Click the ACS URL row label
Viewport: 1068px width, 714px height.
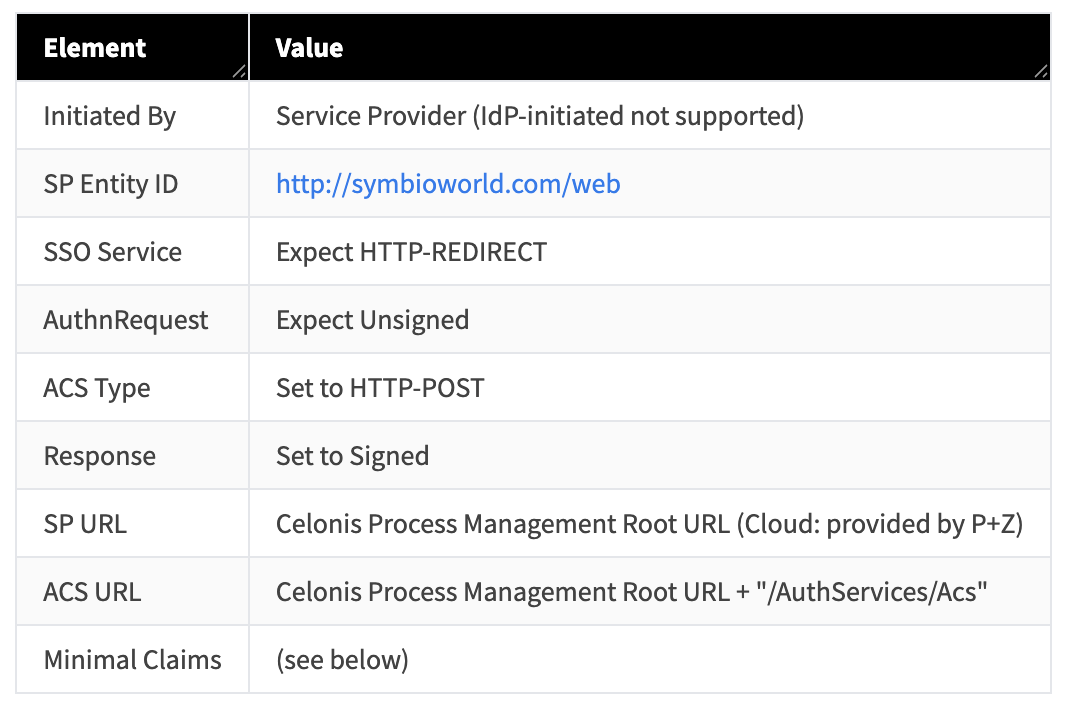coord(92,592)
